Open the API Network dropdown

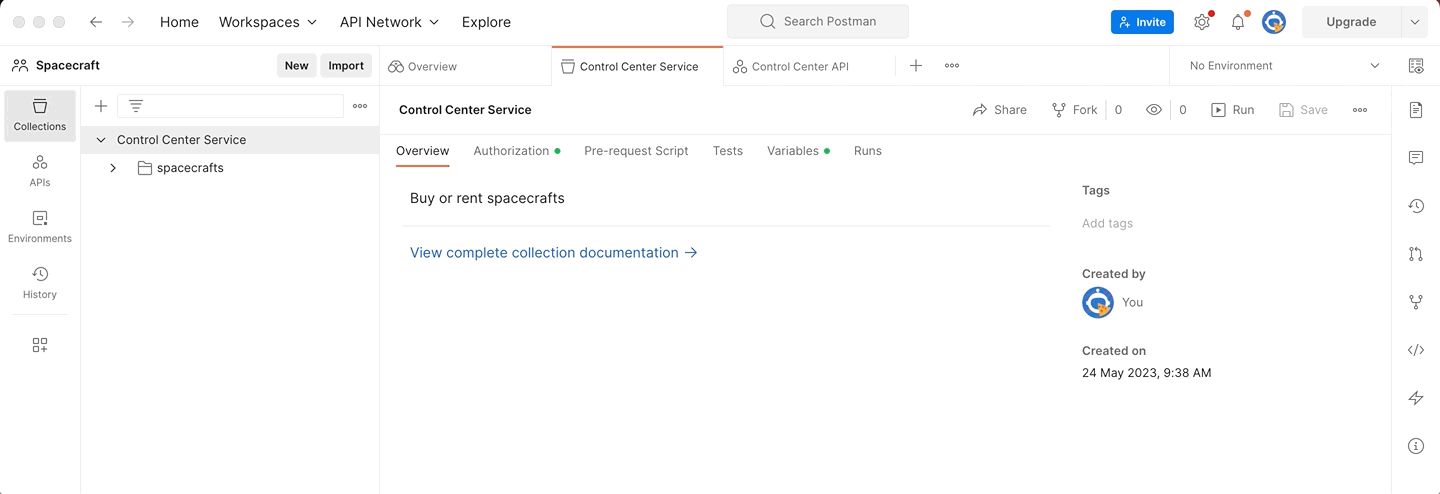pyautogui.click(x=390, y=22)
